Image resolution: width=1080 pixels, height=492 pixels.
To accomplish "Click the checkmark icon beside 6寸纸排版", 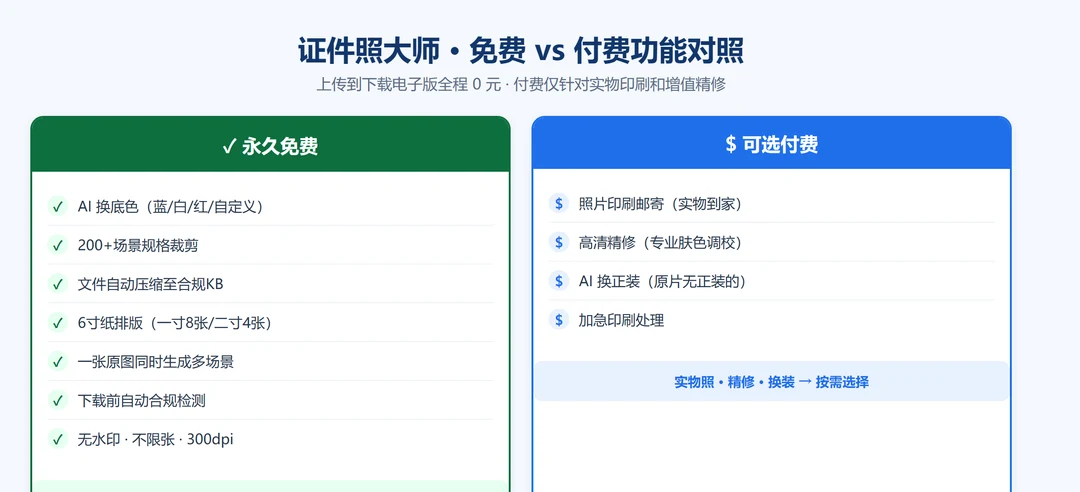I will (58, 322).
